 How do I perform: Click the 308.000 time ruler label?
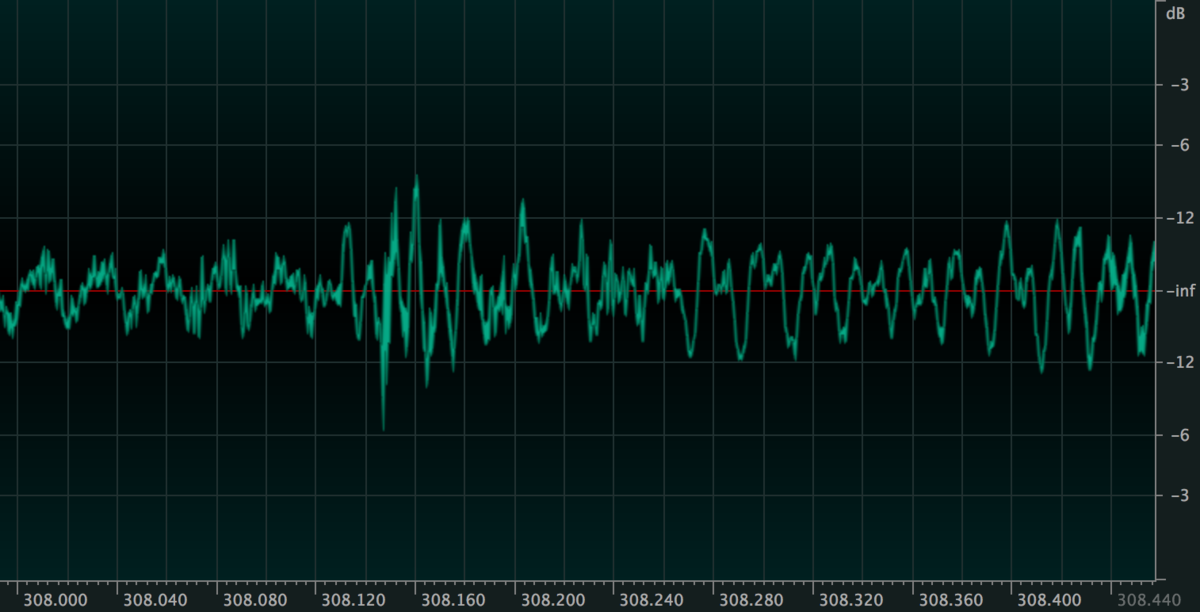pos(58,600)
